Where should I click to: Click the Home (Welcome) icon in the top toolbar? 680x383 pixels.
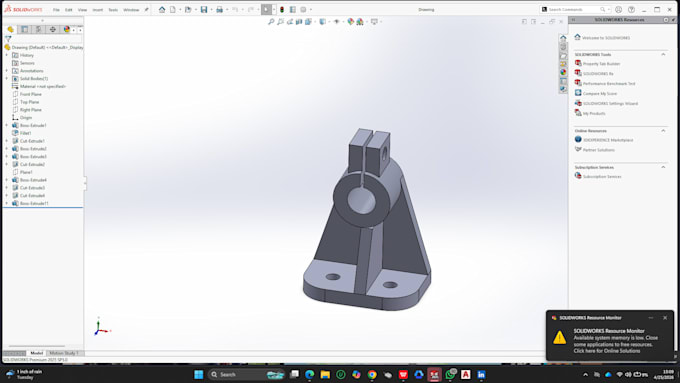162,10
